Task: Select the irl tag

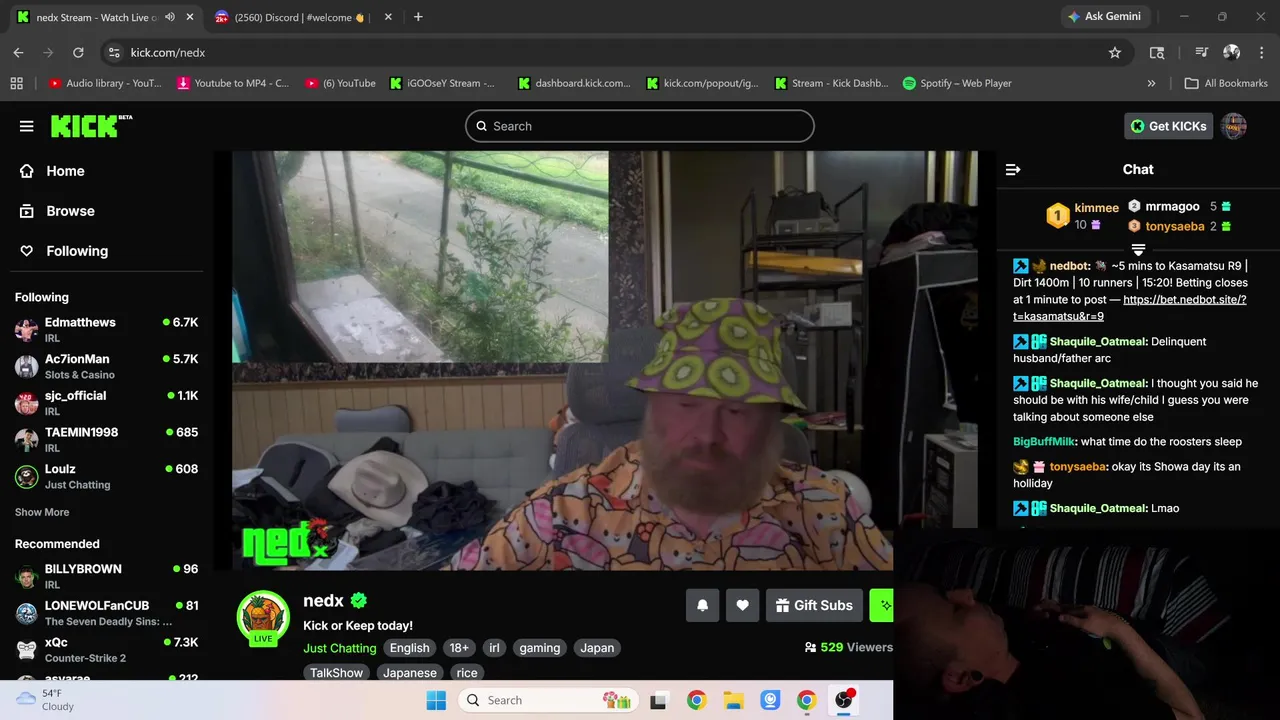Action: click(x=494, y=648)
